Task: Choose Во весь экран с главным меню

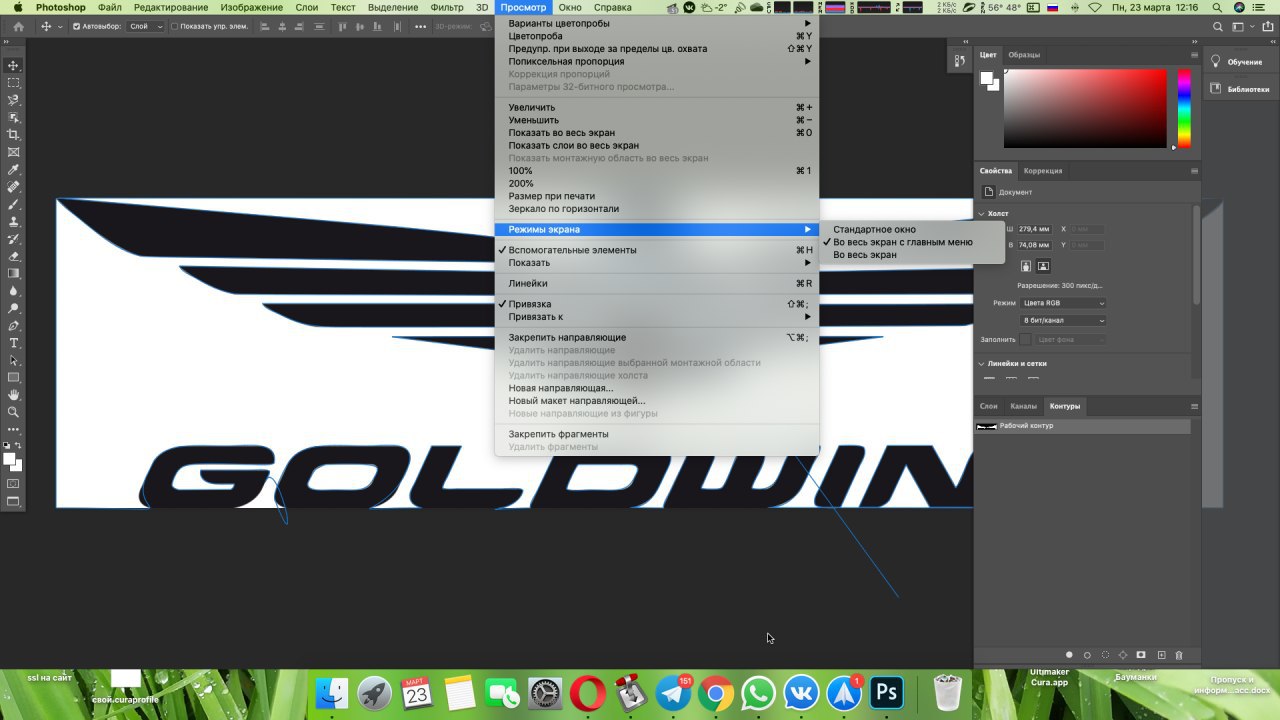Action: [911, 242]
